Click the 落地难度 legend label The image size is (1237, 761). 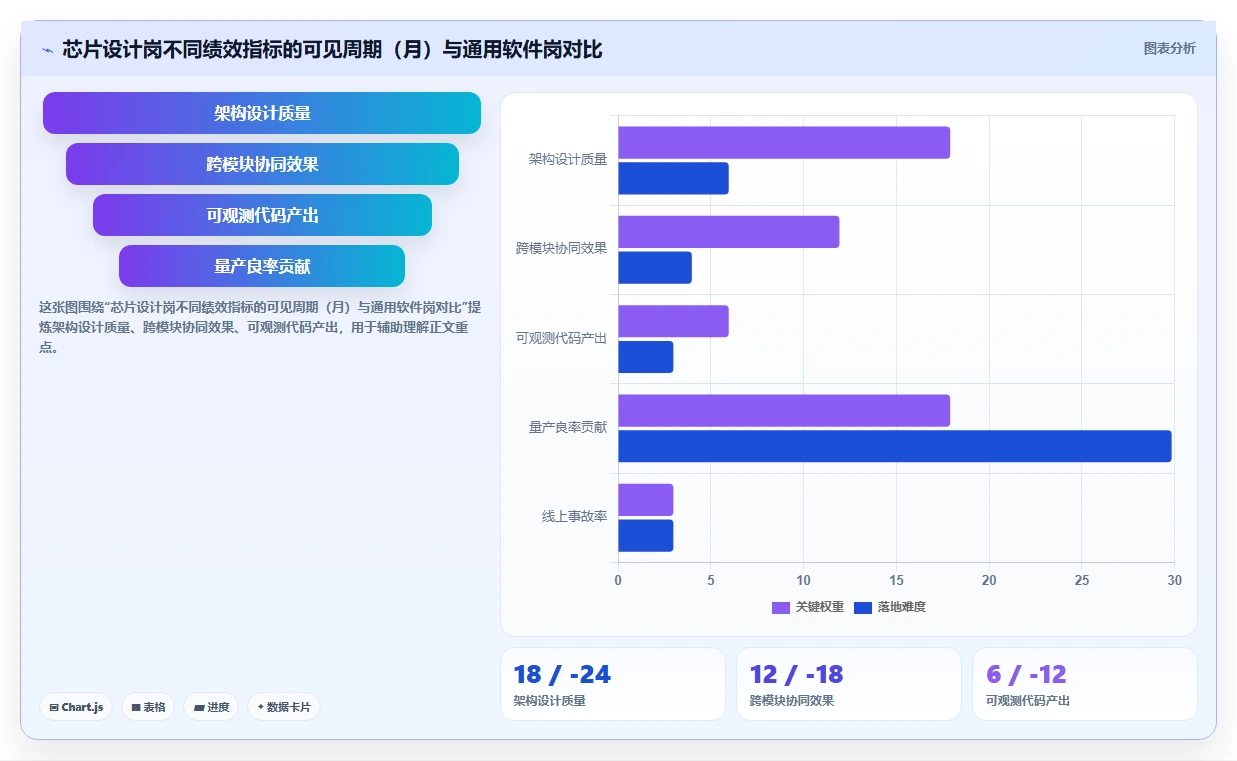pos(902,607)
